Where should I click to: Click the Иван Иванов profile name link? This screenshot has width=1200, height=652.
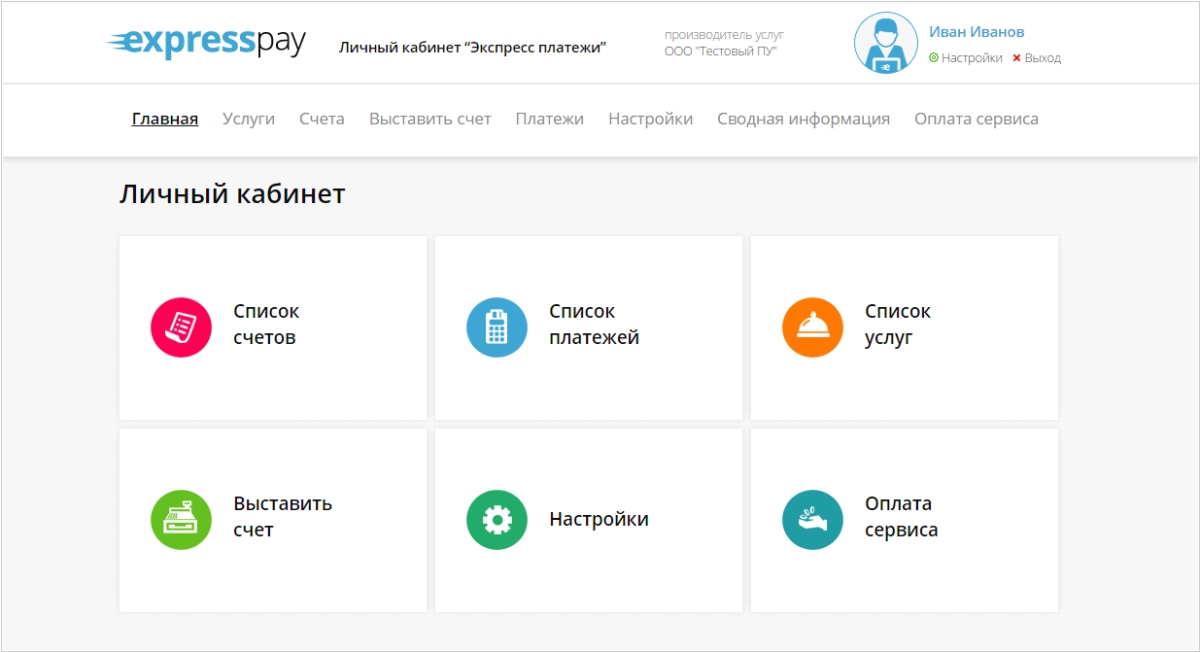pyautogui.click(x=976, y=32)
